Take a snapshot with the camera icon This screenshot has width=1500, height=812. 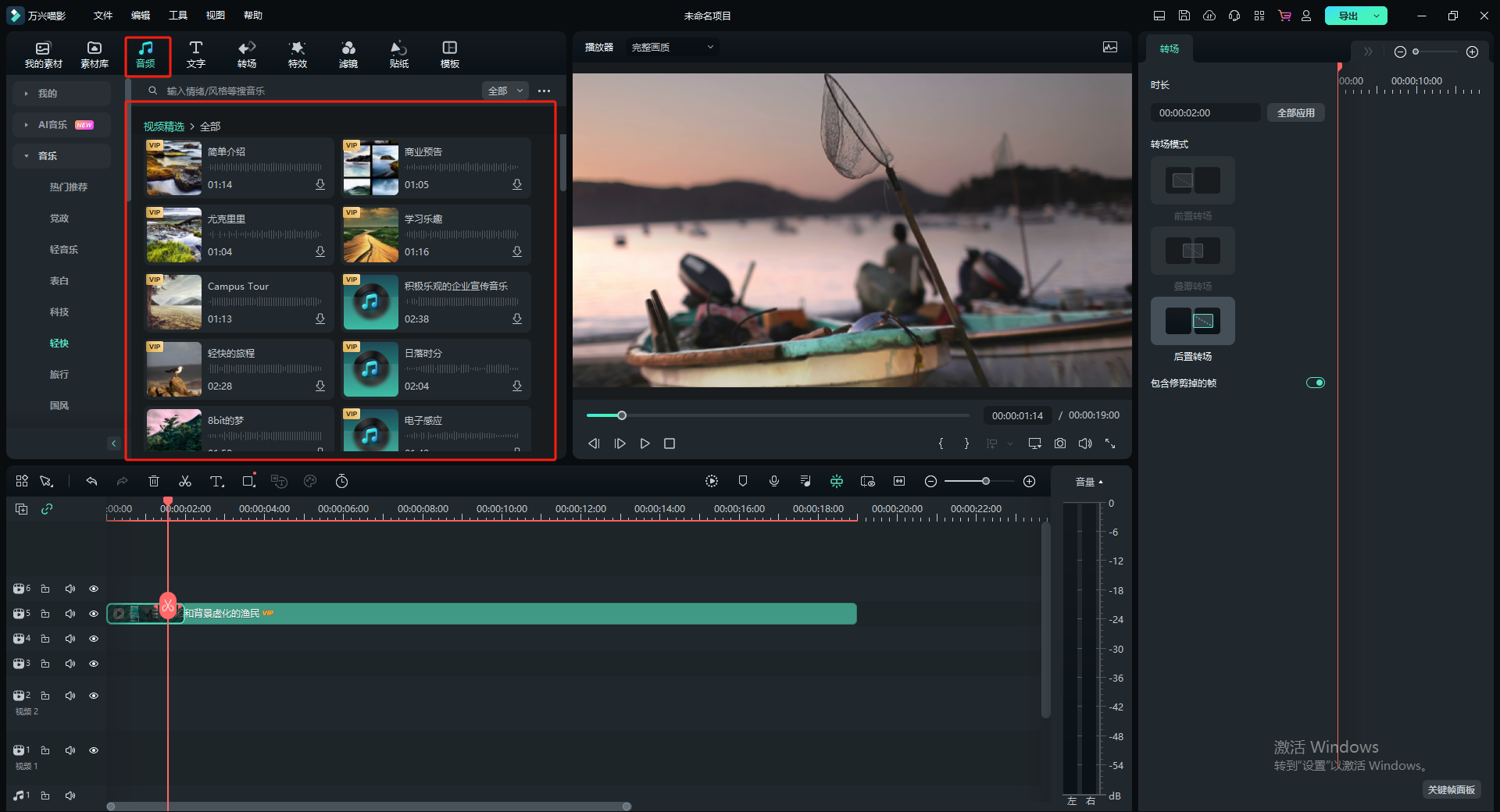[x=1059, y=443]
